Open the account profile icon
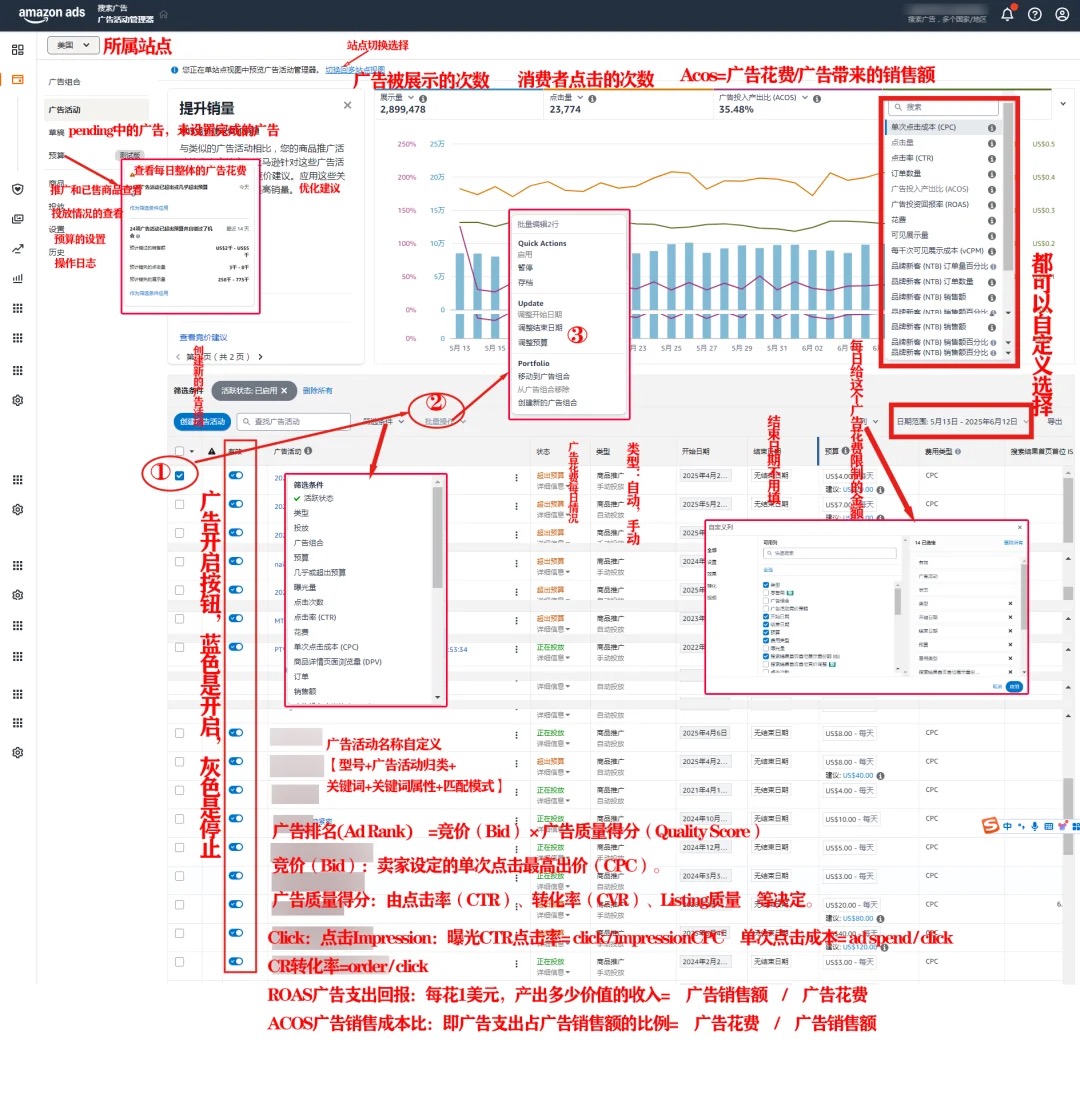The width and height of the screenshot is (1080, 1098). tap(1062, 14)
